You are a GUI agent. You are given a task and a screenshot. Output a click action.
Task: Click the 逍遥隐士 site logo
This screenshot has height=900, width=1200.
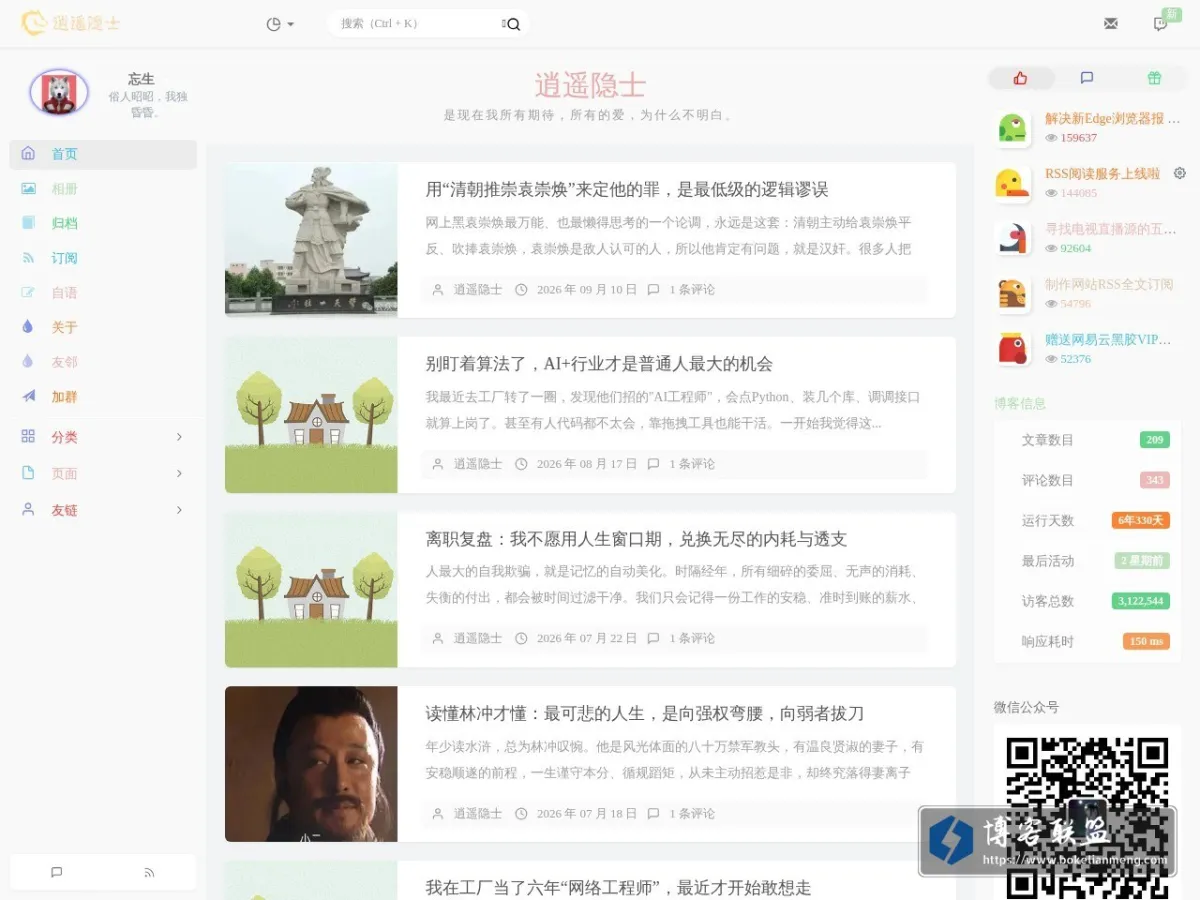71,23
